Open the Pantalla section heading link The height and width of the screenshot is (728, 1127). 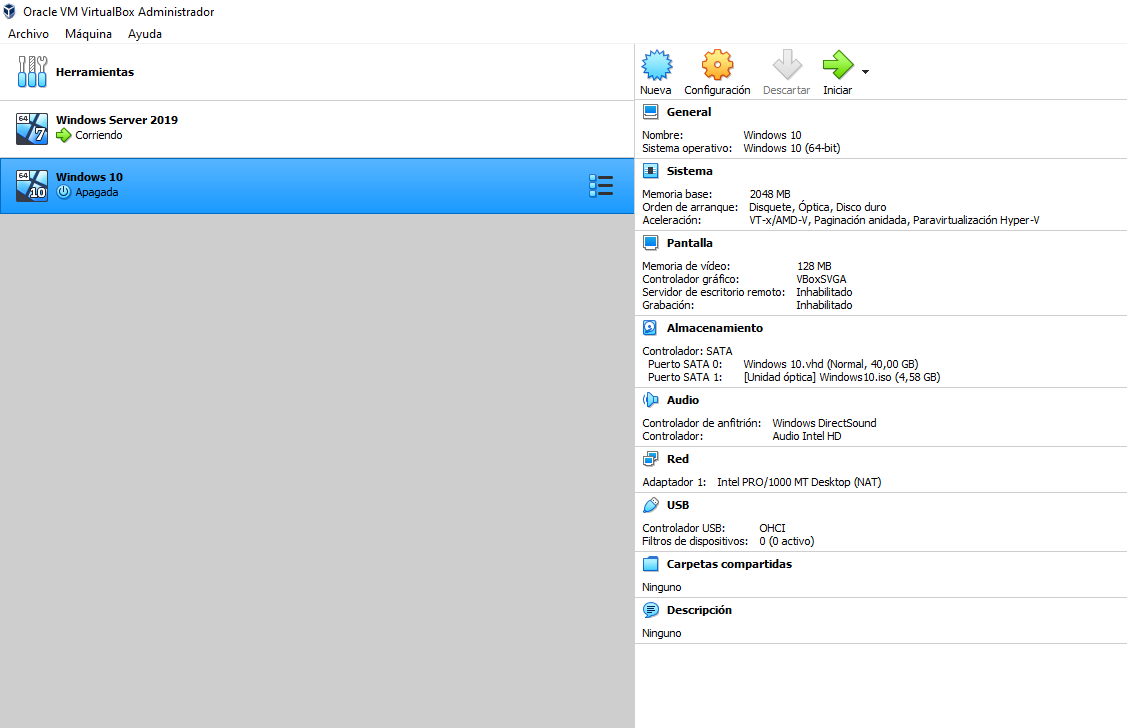689,243
